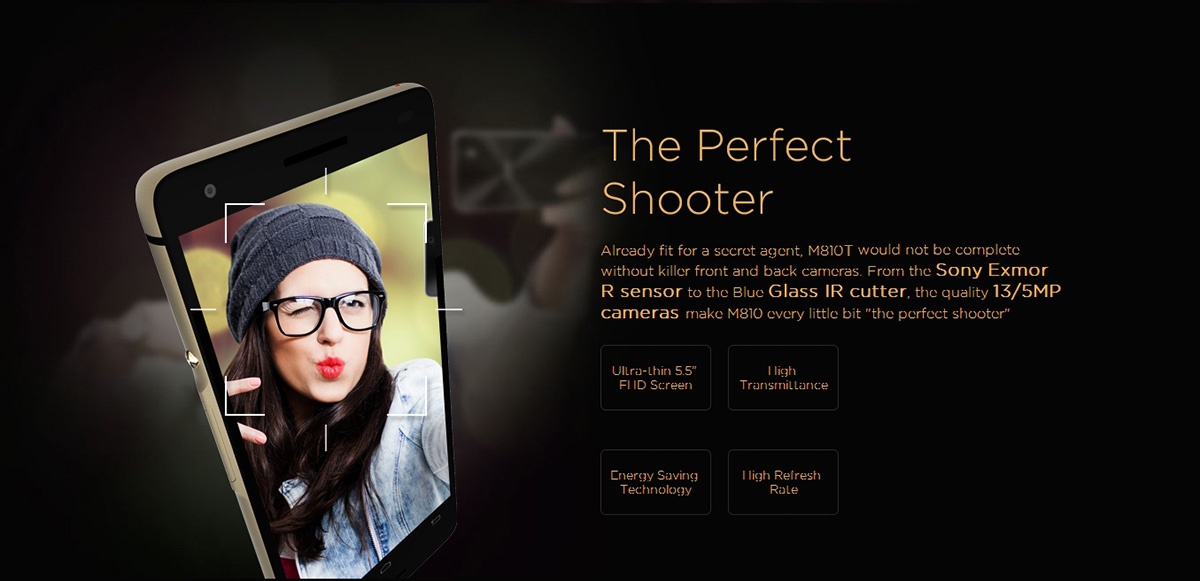1200x581 pixels.
Task: Click the bottom-left focus bracket corner
Action: pos(244,396)
